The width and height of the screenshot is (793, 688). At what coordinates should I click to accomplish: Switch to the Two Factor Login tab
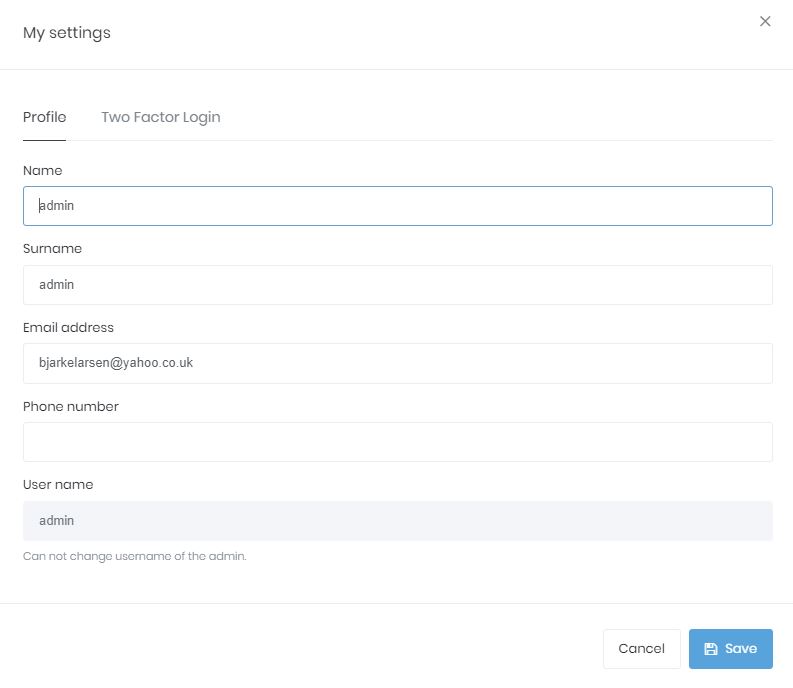[160, 117]
